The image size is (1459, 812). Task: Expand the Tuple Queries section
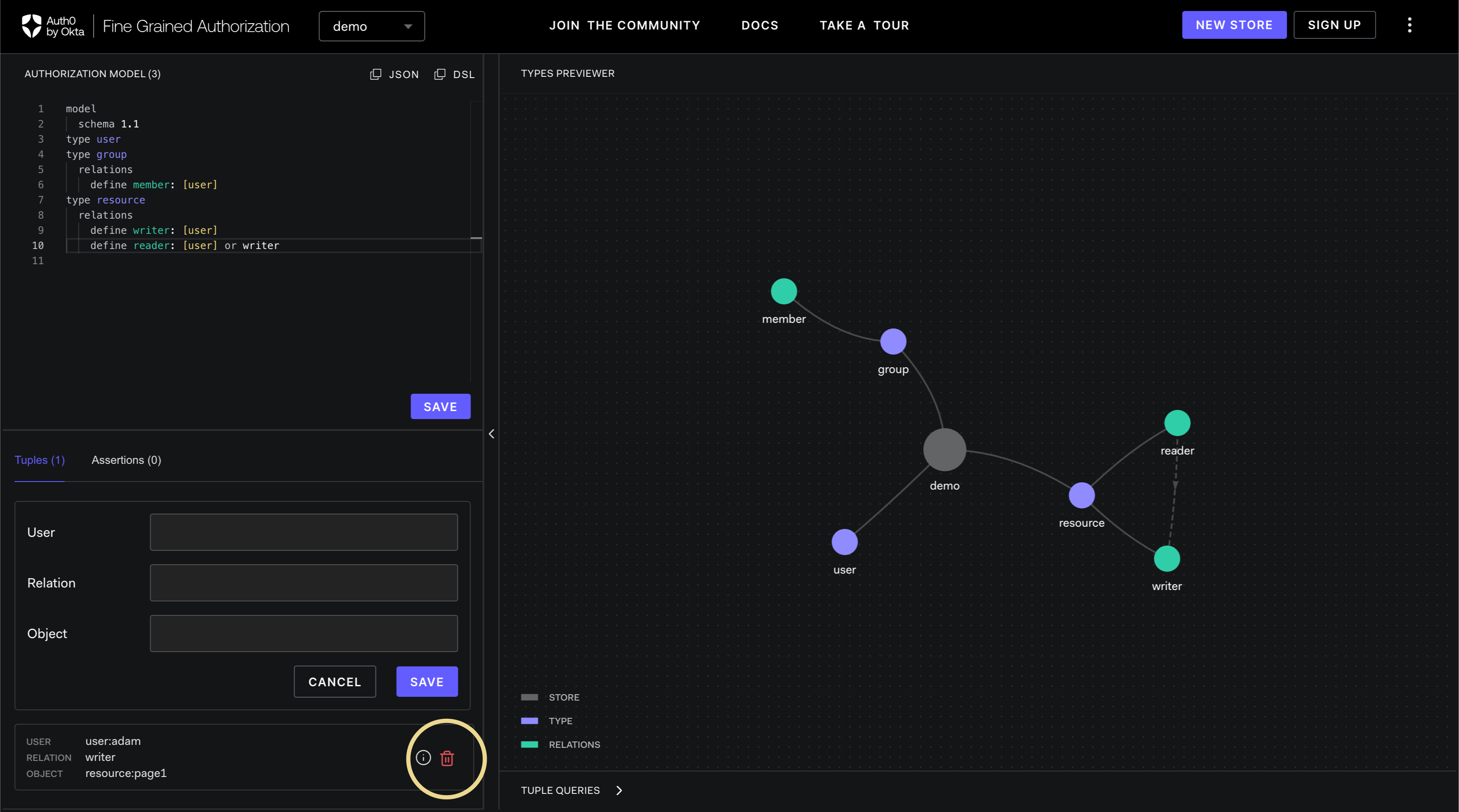[x=571, y=790]
